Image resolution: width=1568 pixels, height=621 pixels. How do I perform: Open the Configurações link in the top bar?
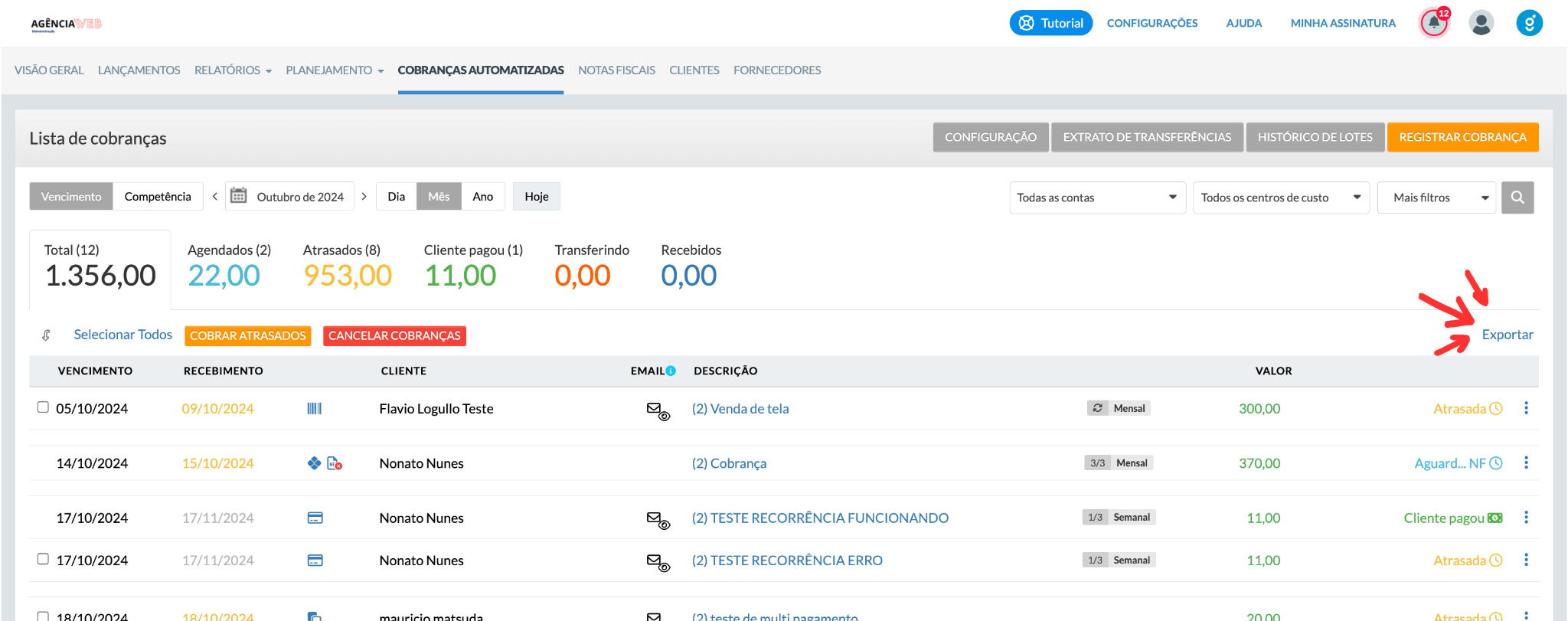pos(1152,23)
